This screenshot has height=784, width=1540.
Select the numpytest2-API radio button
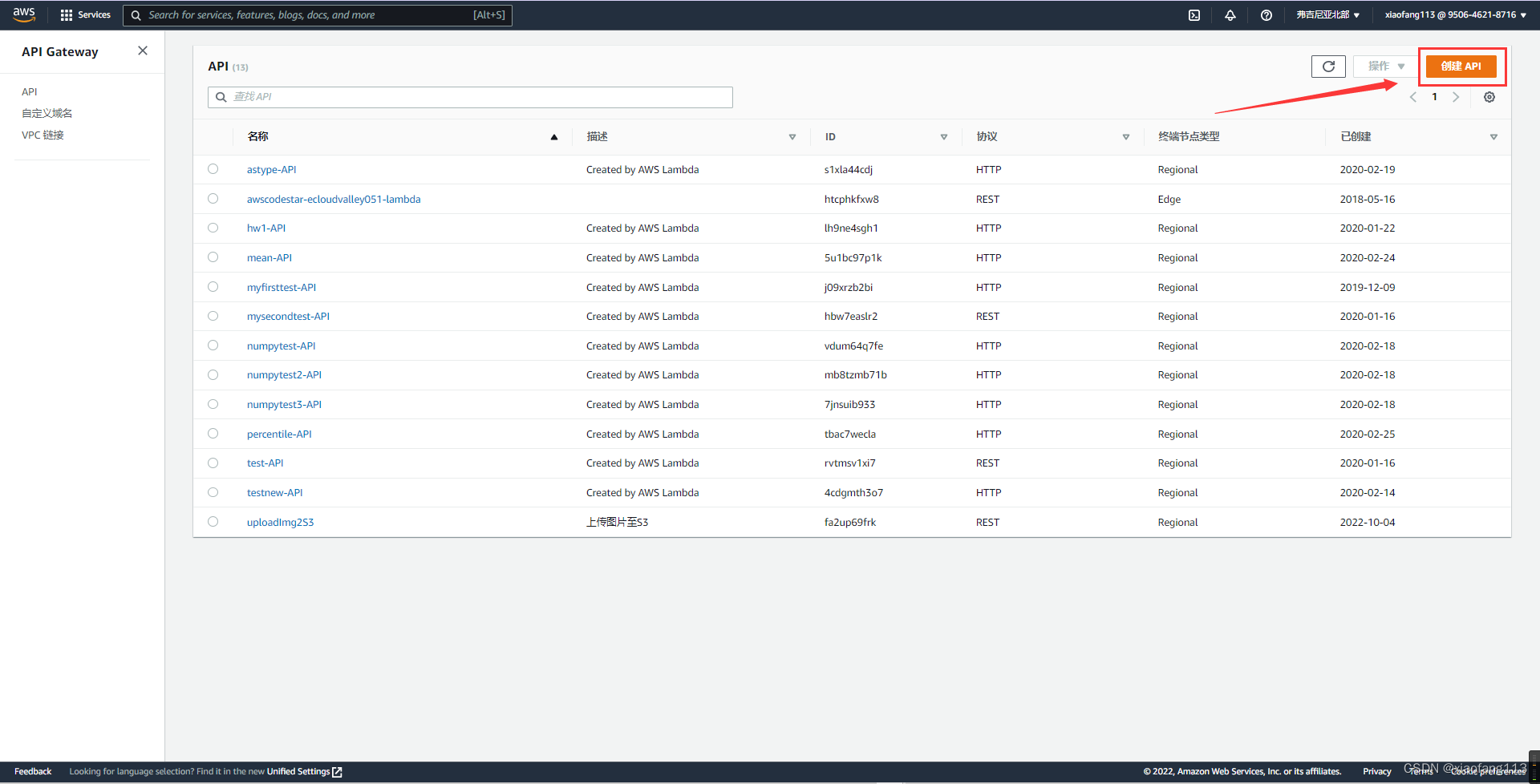pos(213,374)
